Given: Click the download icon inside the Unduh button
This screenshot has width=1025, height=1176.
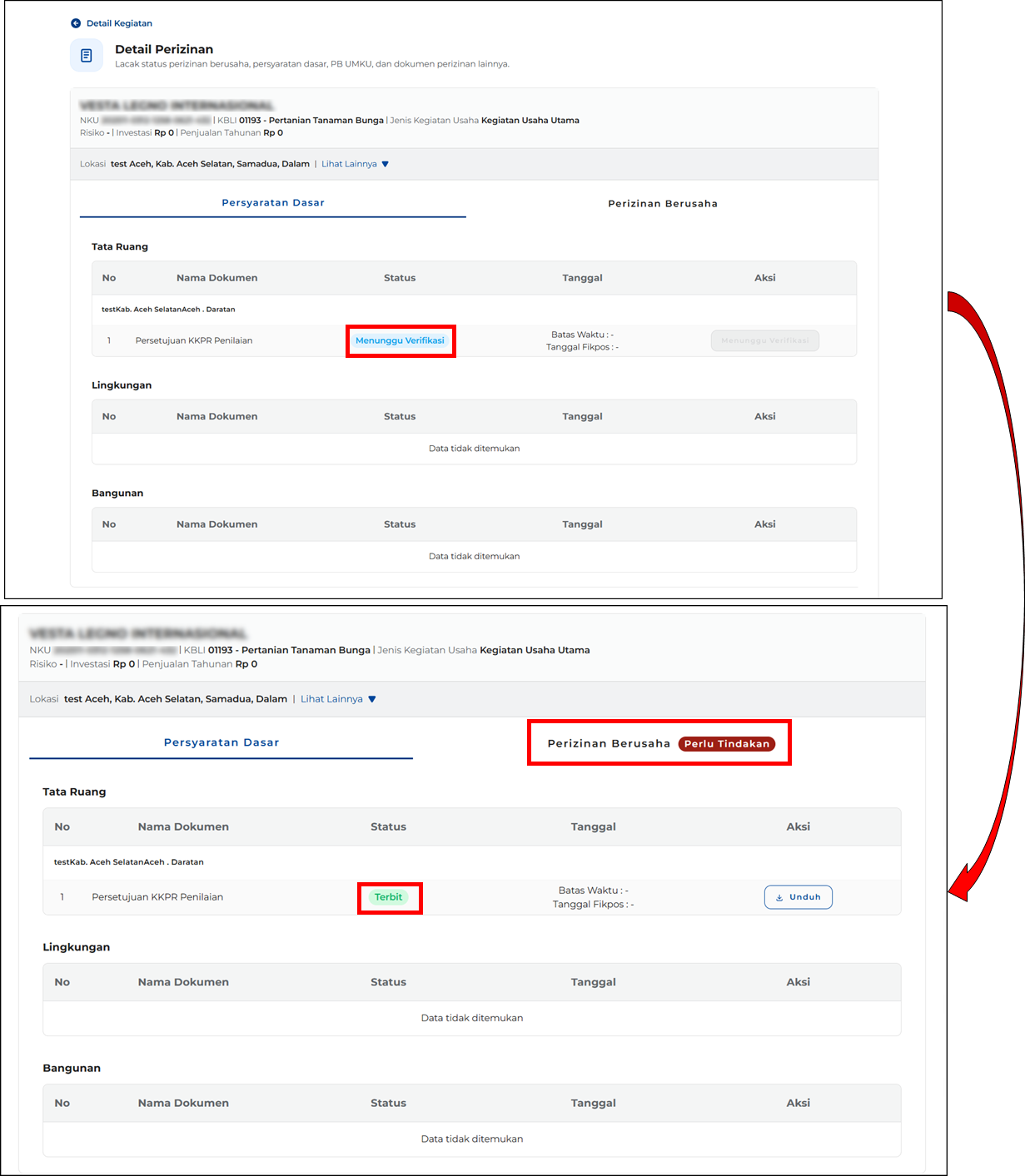Looking at the screenshot, I should (779, 897).
